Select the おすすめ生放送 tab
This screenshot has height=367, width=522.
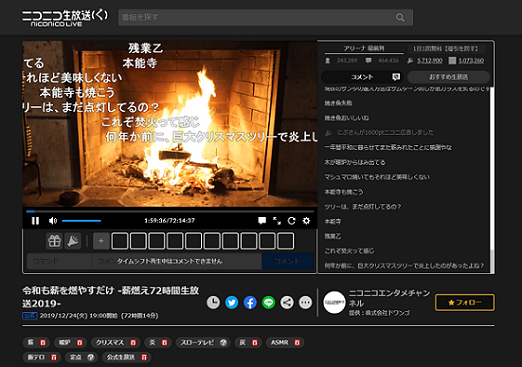point(448,77)
